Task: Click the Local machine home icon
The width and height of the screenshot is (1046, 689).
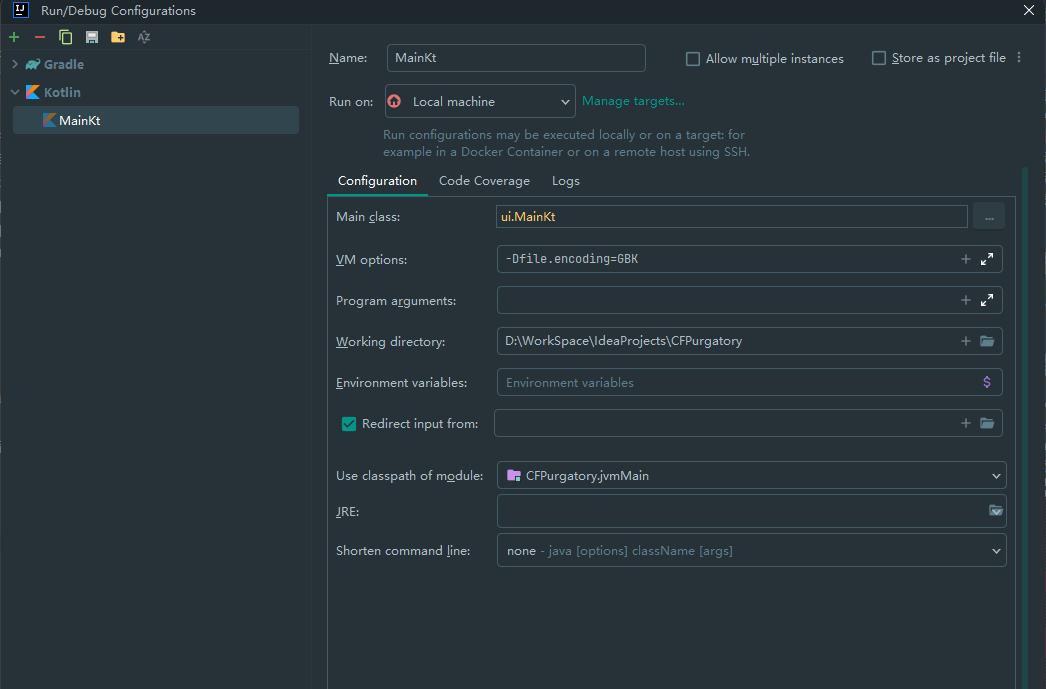Action: coord(394,101)
